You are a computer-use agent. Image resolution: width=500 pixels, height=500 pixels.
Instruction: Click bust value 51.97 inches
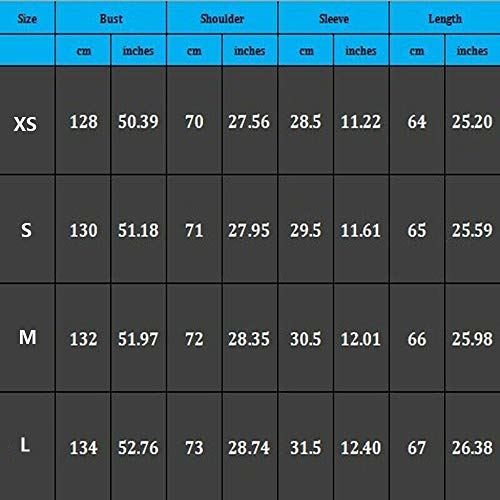[x=138, y=339]
